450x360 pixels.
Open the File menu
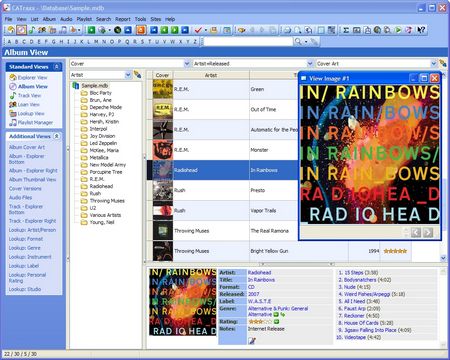click(x=8, y=19)
